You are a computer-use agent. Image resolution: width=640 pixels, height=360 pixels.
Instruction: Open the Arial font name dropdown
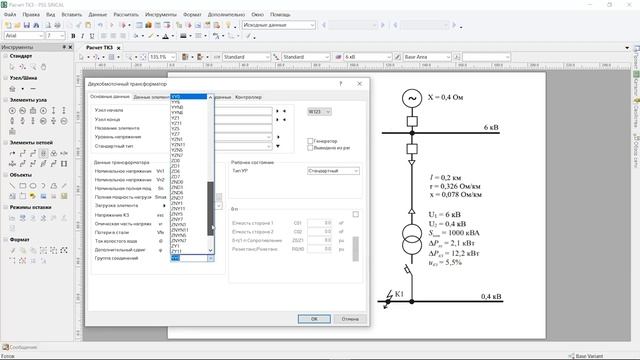(40, 36)
